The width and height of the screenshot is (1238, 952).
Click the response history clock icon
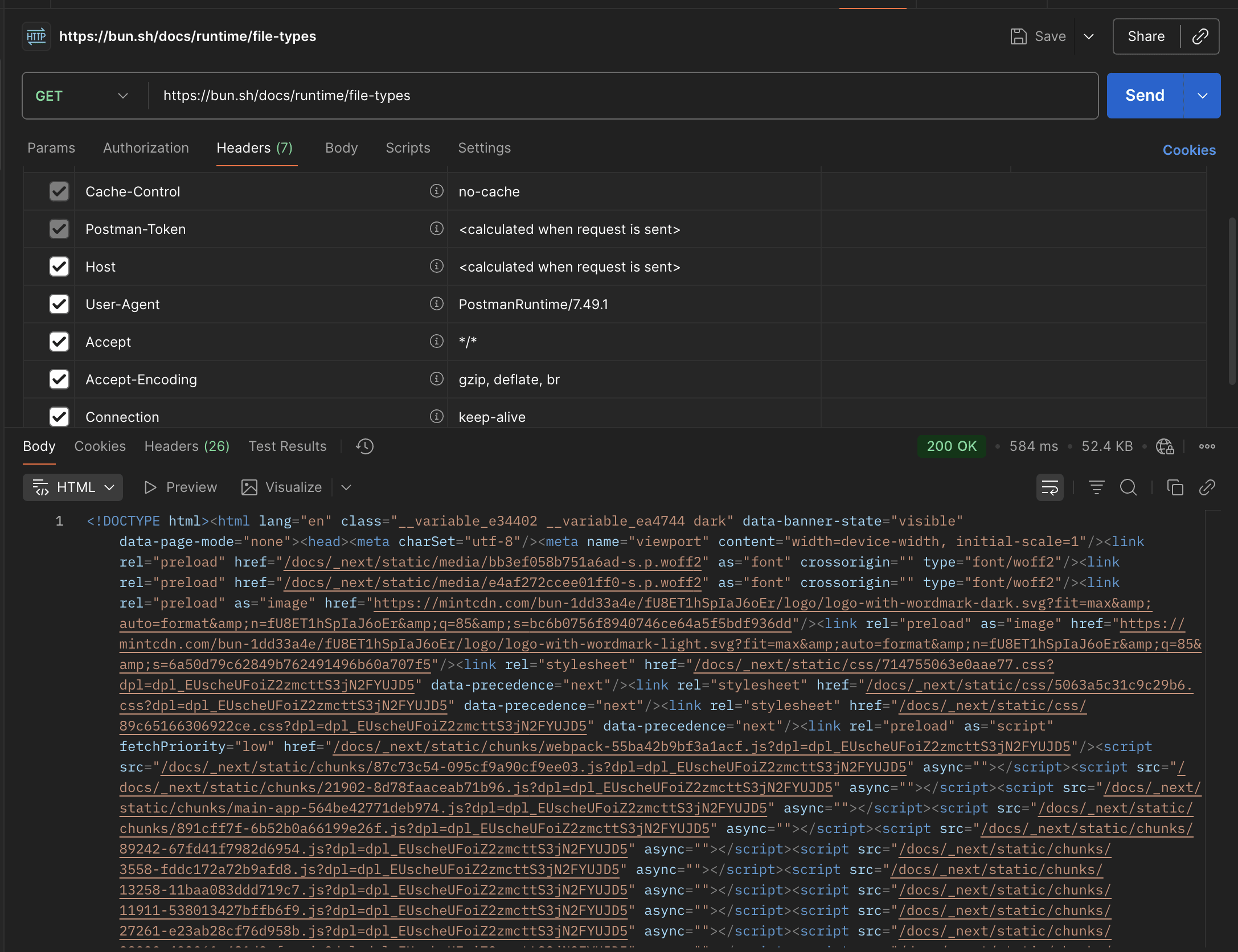[364, 446]
